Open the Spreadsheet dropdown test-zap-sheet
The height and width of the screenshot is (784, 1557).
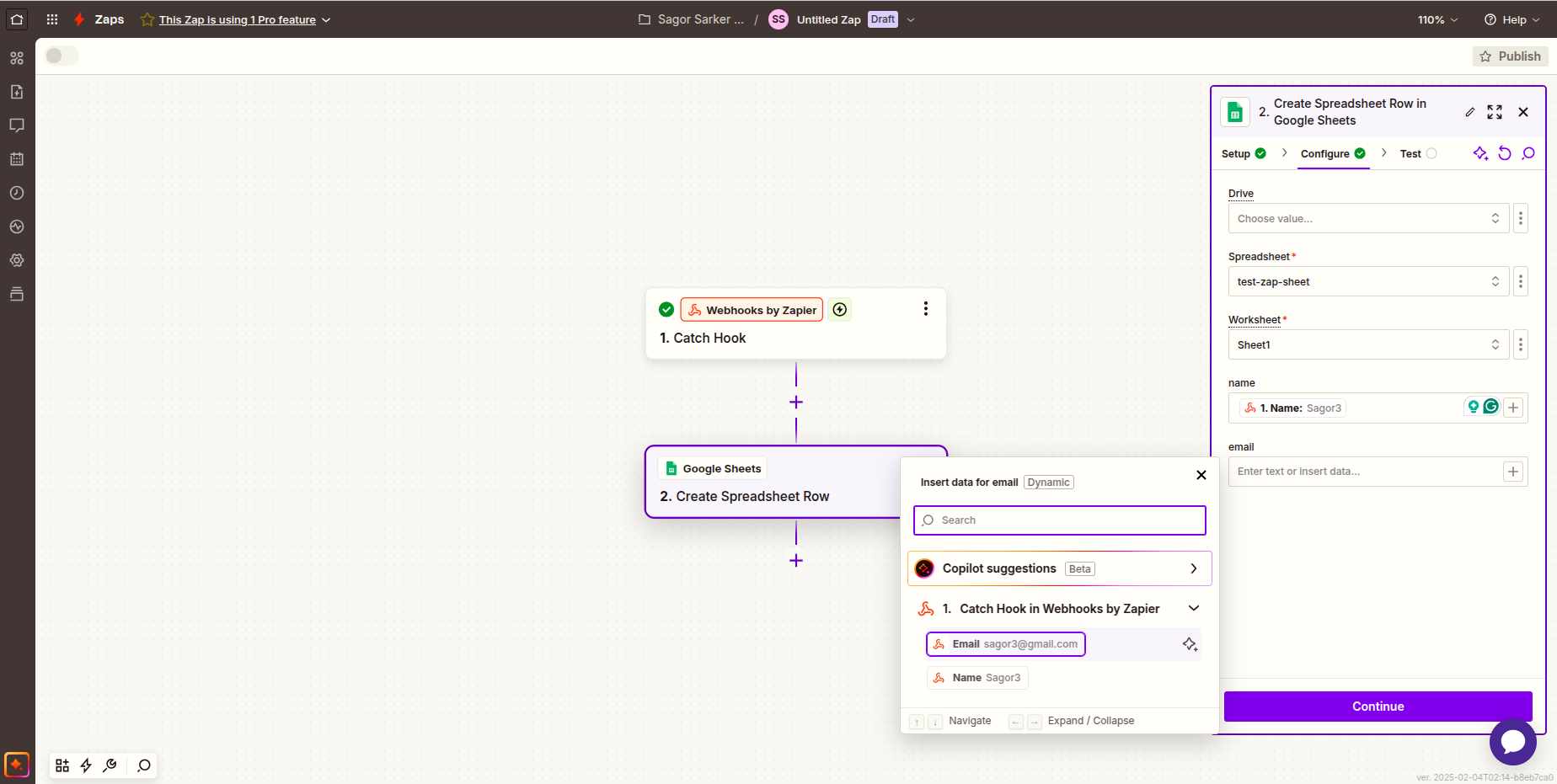1368,281
